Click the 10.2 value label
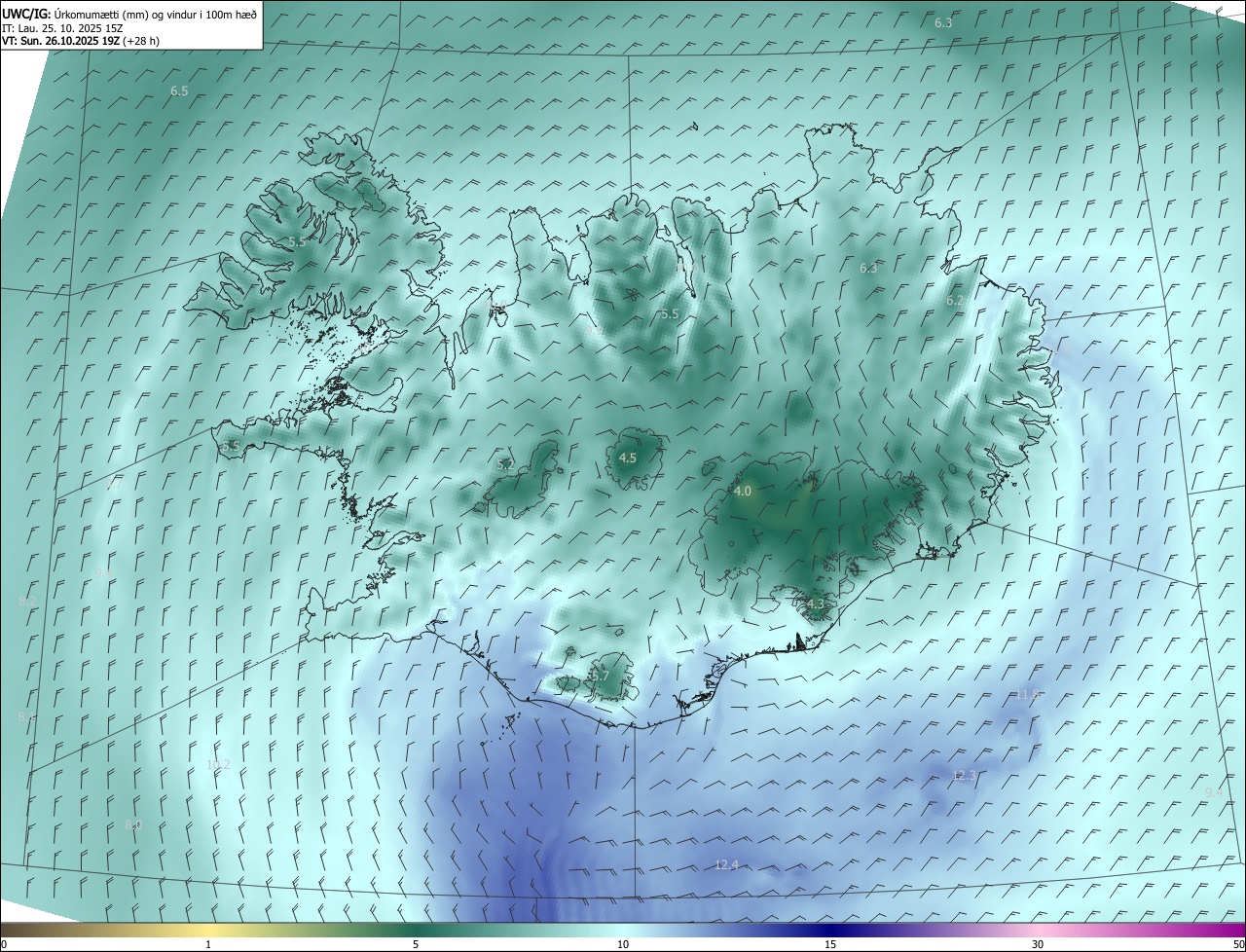The image size is (1246, 952). pyautogui.click(x=218, y=764)
